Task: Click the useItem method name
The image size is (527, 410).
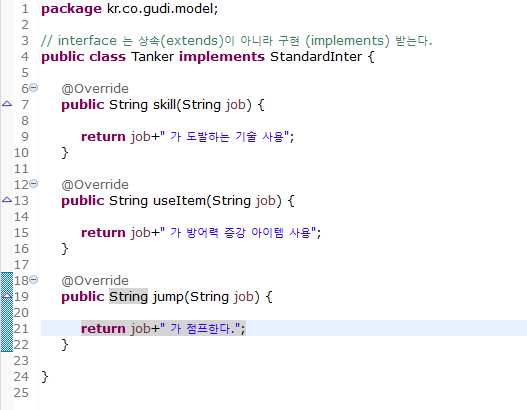Action: click(x=179, y=201)
